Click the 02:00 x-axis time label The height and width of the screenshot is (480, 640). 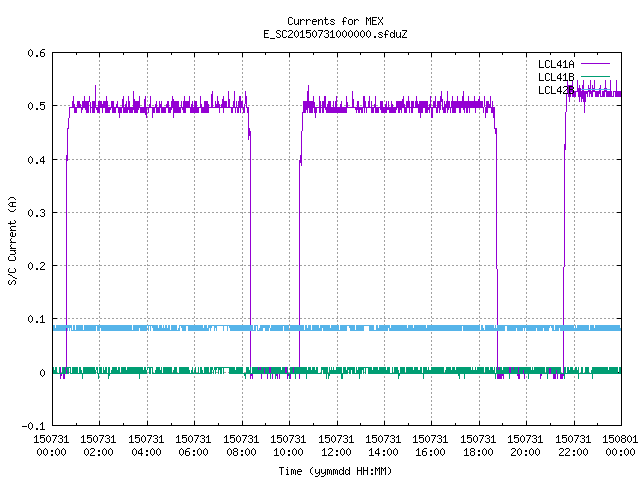tap(98, 452)
